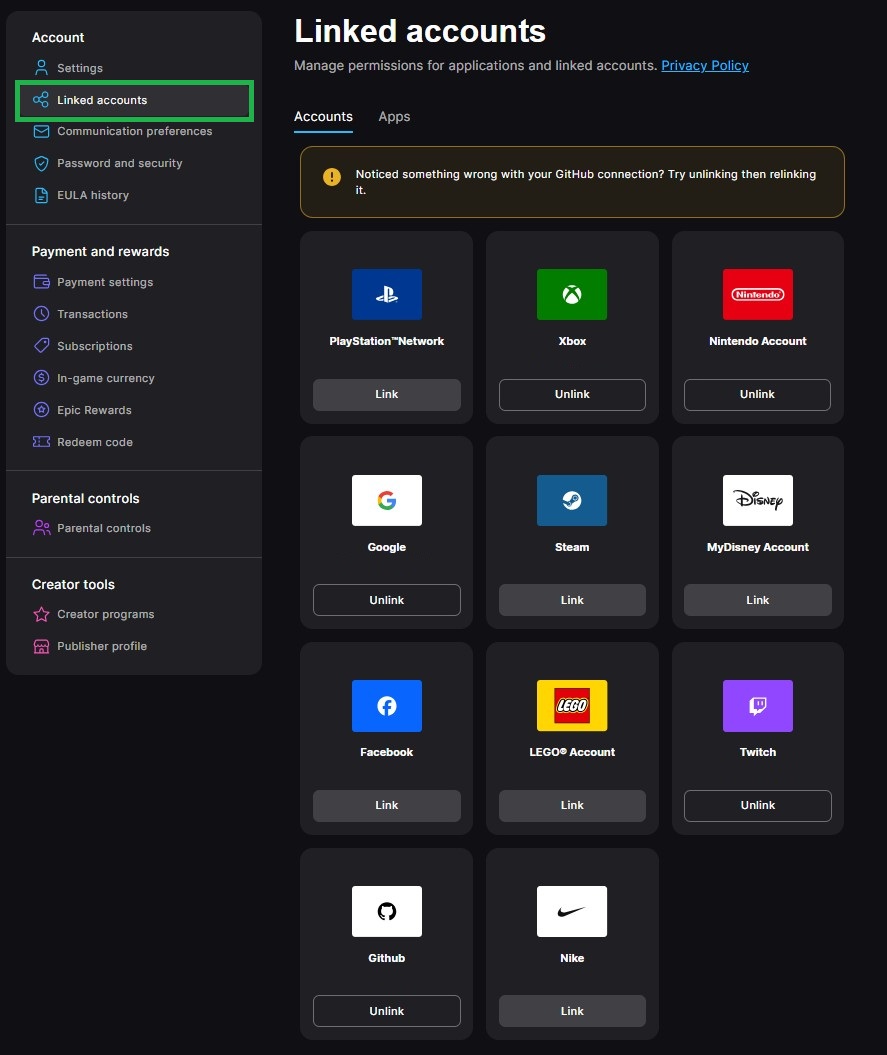Screen dimensions: 887x1055
Task: Click the purple Twitch logo icon
Action: (757, 706)
